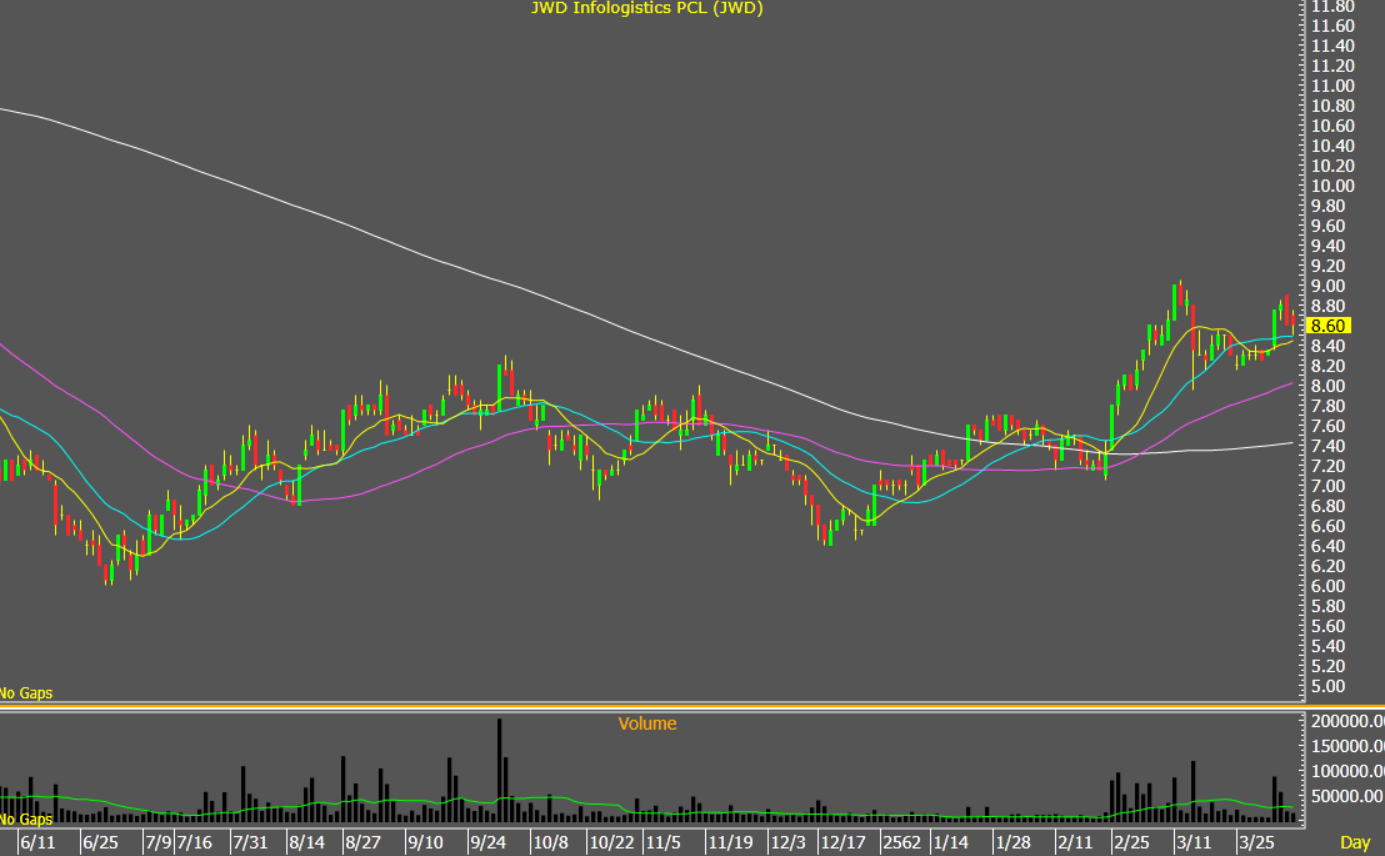Screen dimensions: 1385x856
Task: Select the 2/11 date label
Action: click(1075, 842)
